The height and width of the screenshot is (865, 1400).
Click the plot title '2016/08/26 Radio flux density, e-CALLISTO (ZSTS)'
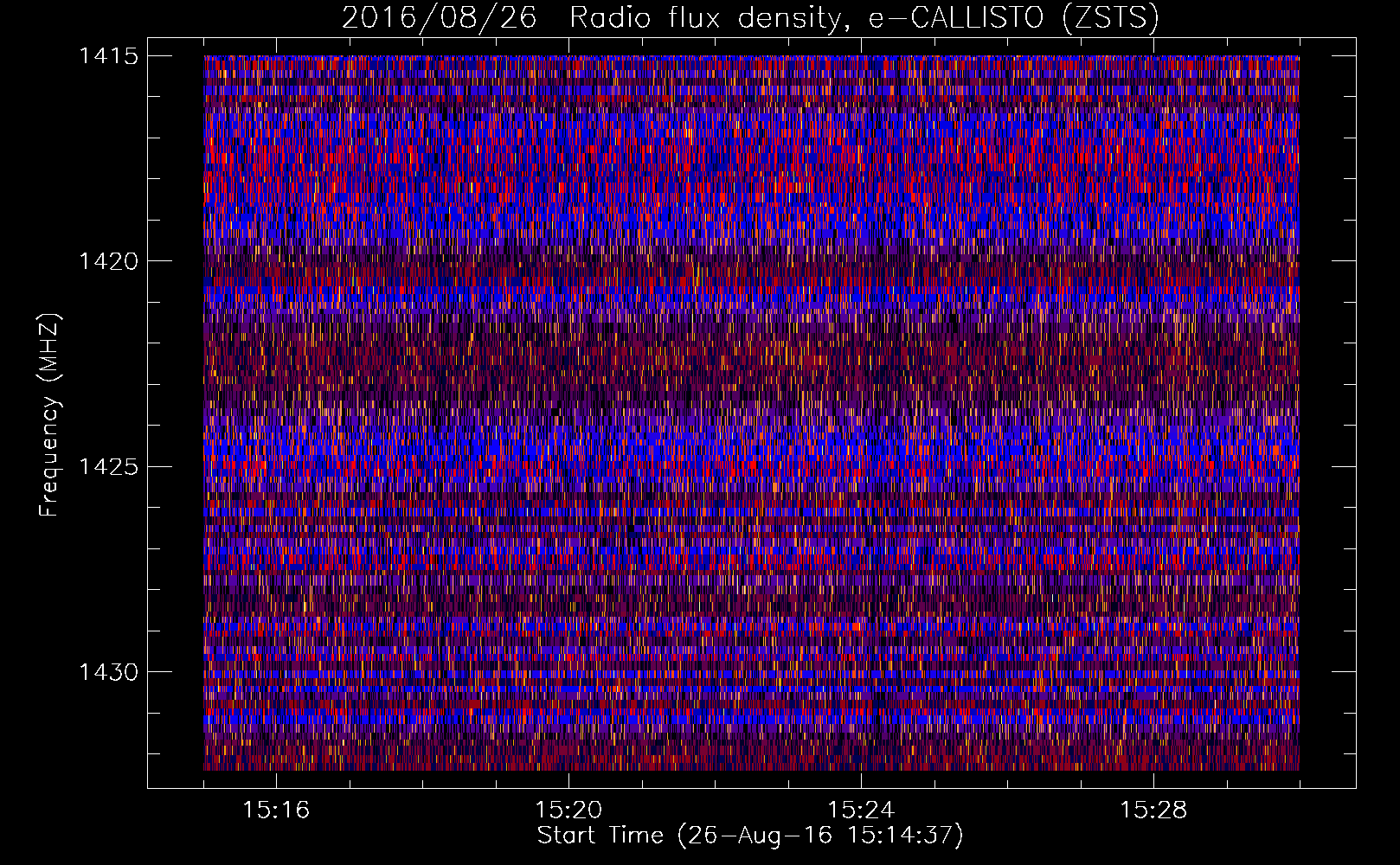[750, 18]
